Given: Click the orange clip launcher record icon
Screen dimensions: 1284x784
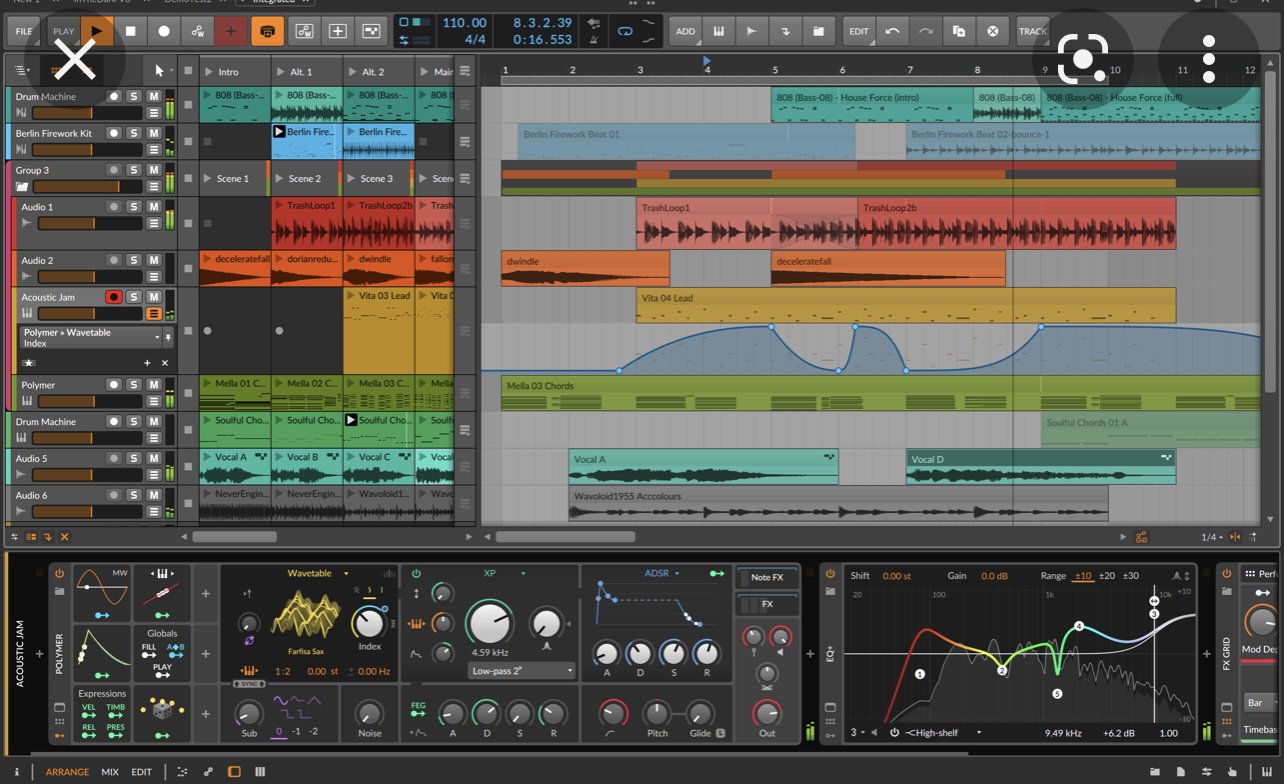Looking at the screenshot, I should pyautogui.click(x=267, y=31).
